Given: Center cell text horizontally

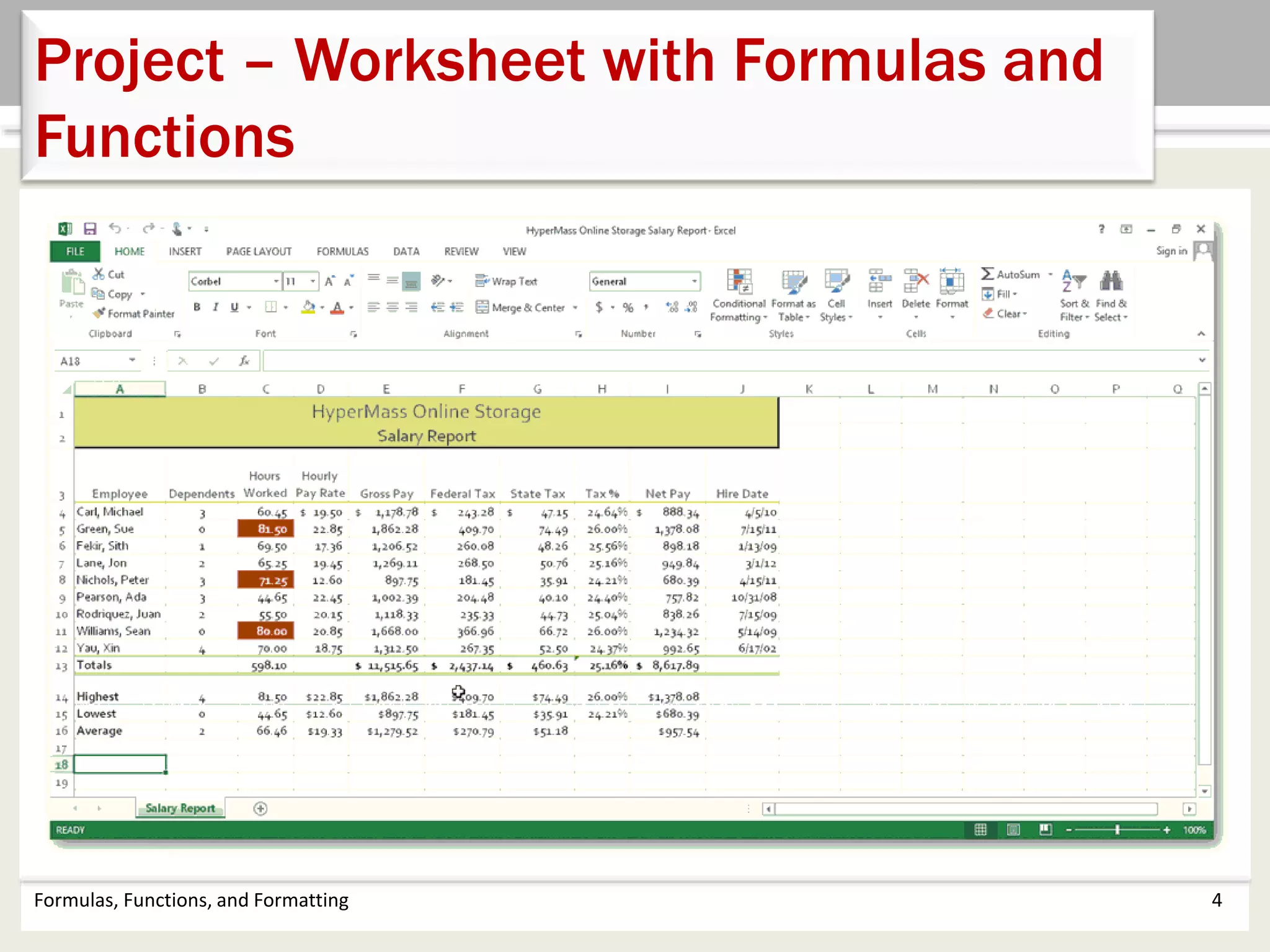Looking at the screenshot, I should pyautogui.click(x=393, y=307).
